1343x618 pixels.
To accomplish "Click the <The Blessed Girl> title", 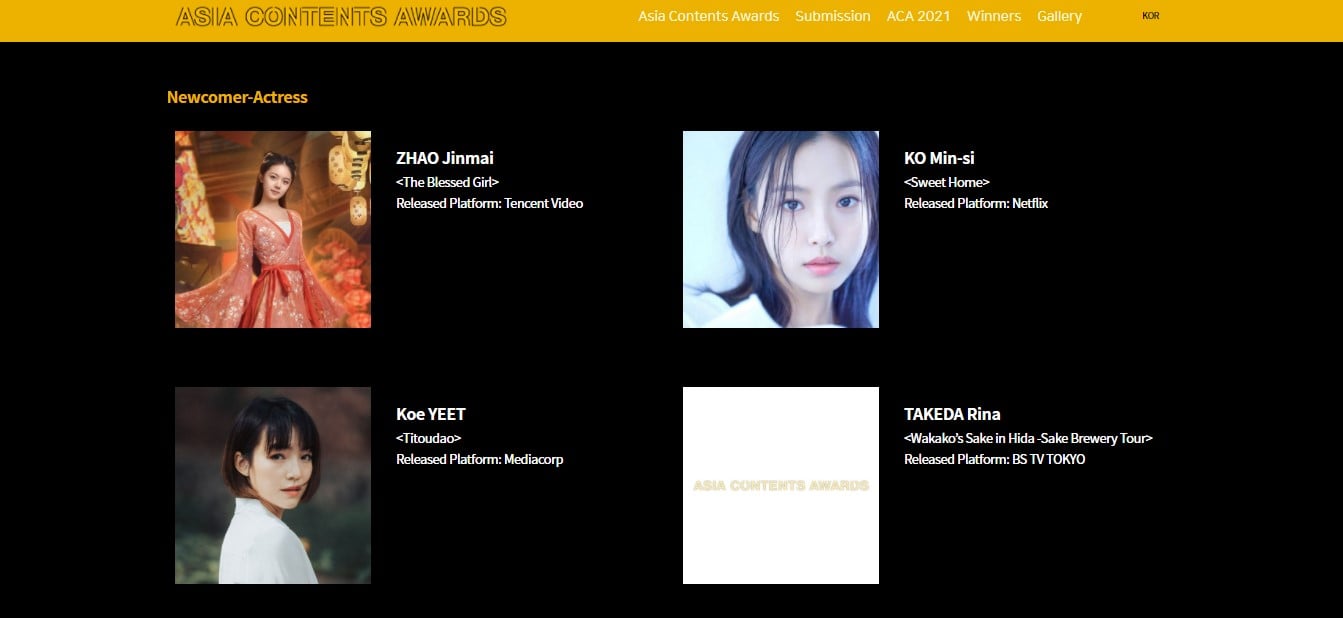I will (x=447, y=182).
